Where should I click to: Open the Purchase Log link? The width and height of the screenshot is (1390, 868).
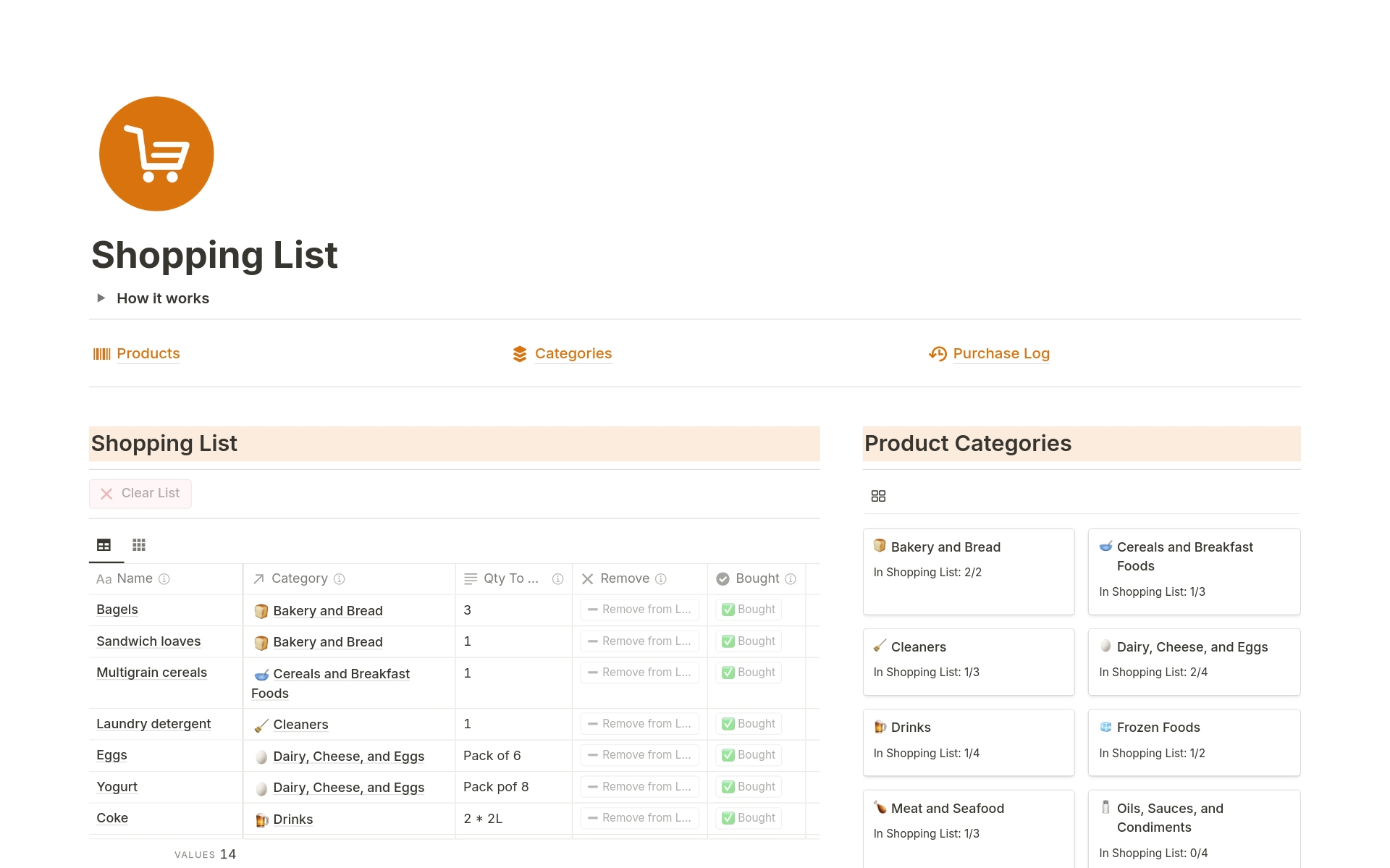pyautogui.click(x=1001, y=353)
